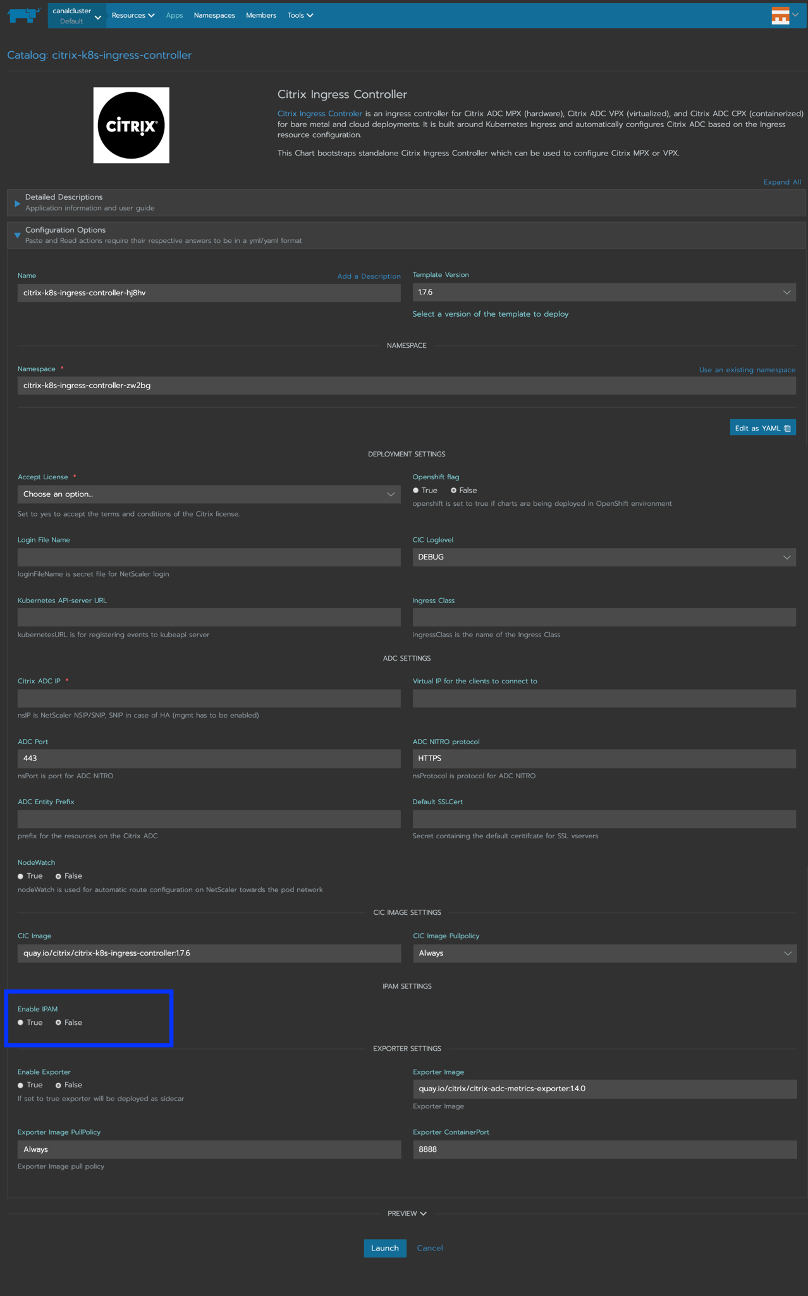Collapse the Configuration Options section
The image size is (808, 1296).
(18, 235)
